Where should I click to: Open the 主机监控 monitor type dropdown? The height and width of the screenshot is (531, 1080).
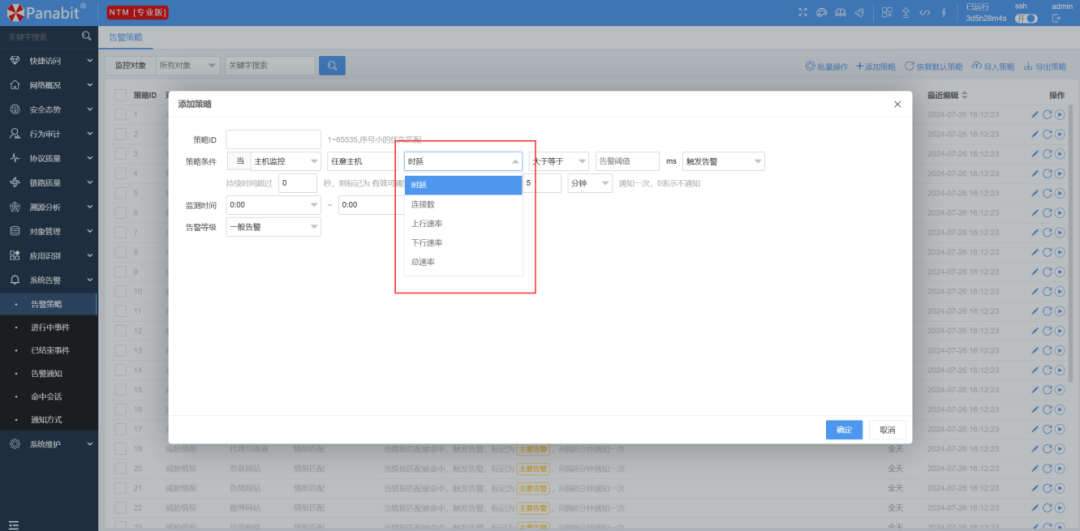286,161
